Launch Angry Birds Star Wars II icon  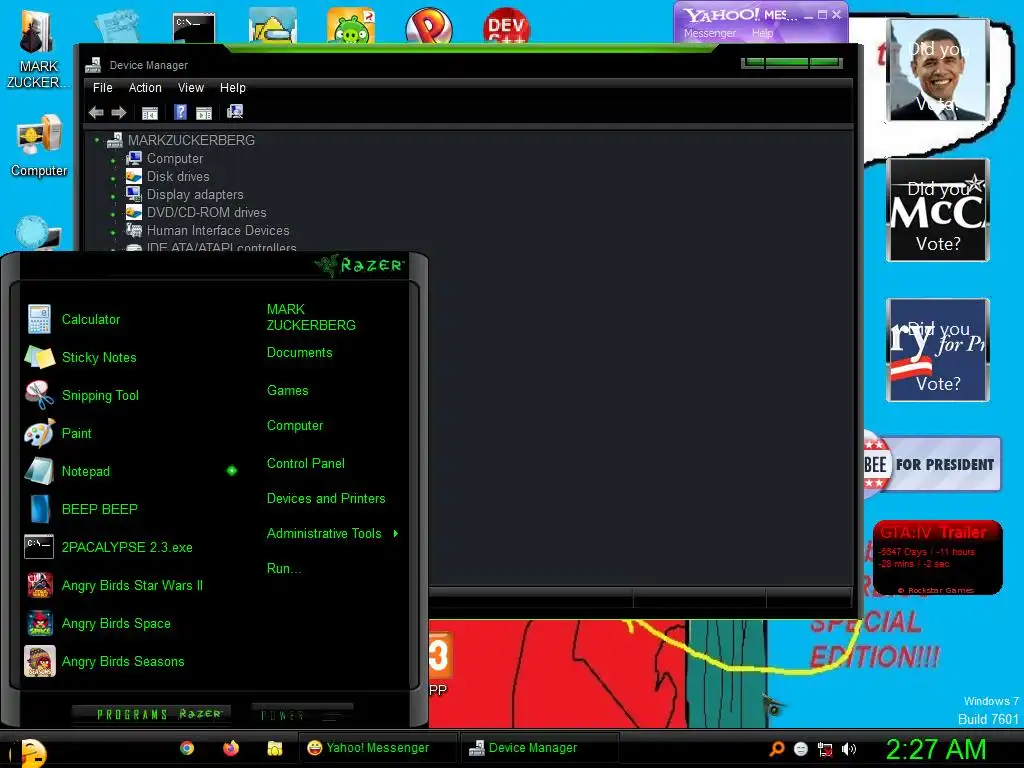(40, 585)
